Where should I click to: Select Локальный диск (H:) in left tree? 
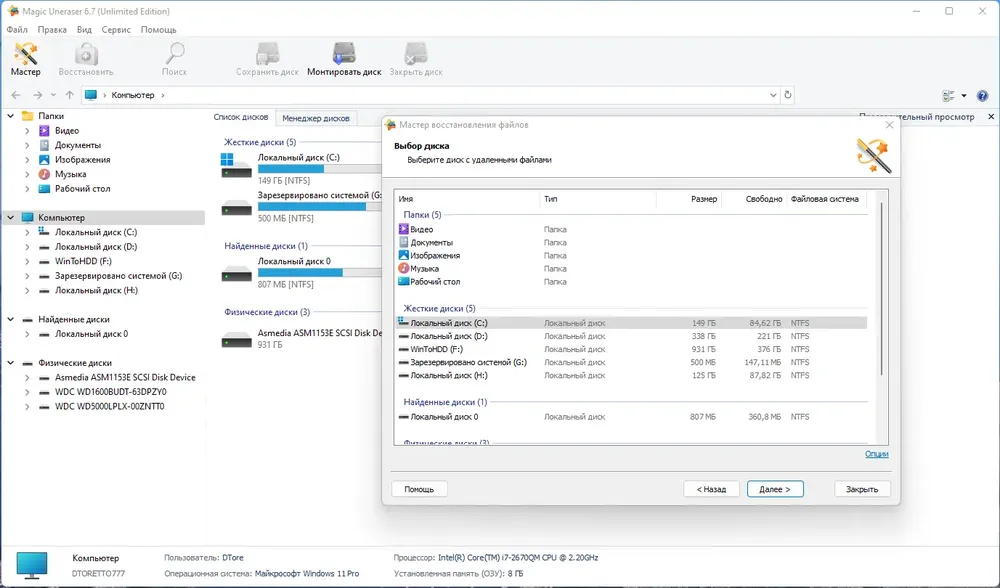96,290
